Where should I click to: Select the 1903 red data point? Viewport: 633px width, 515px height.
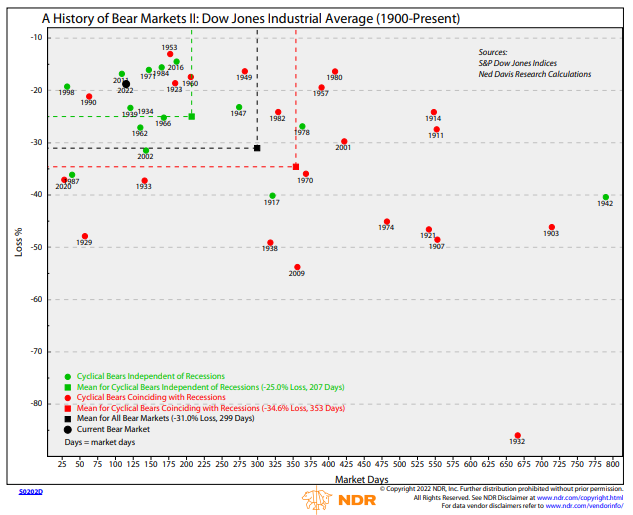[551, 227]
